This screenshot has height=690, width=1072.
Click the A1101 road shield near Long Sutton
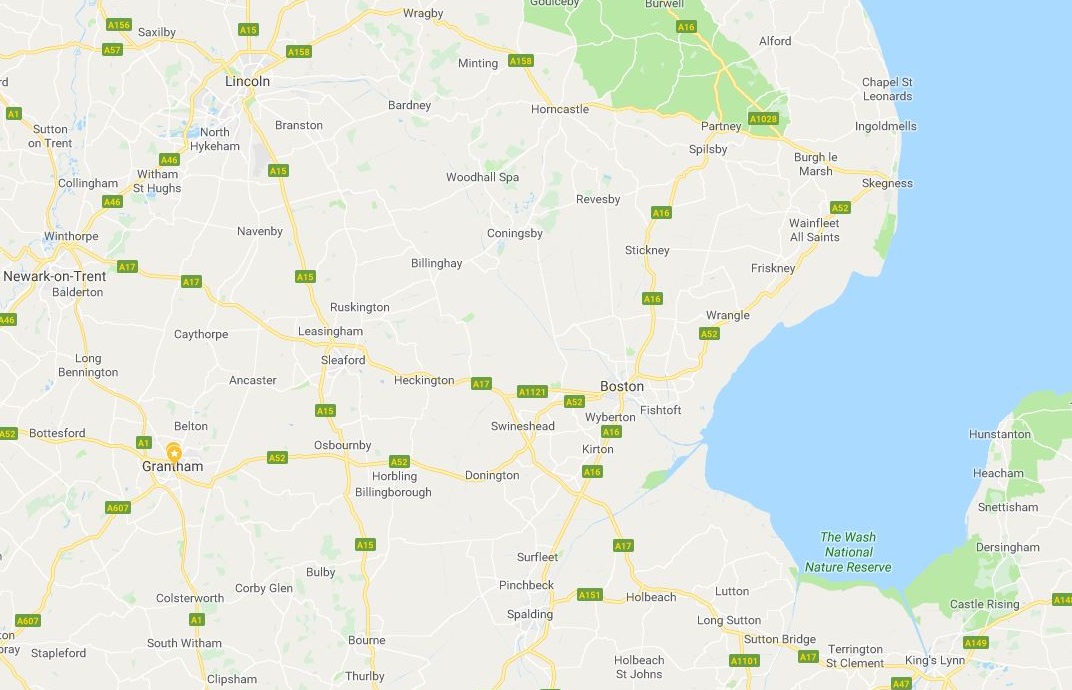[744, 661]
